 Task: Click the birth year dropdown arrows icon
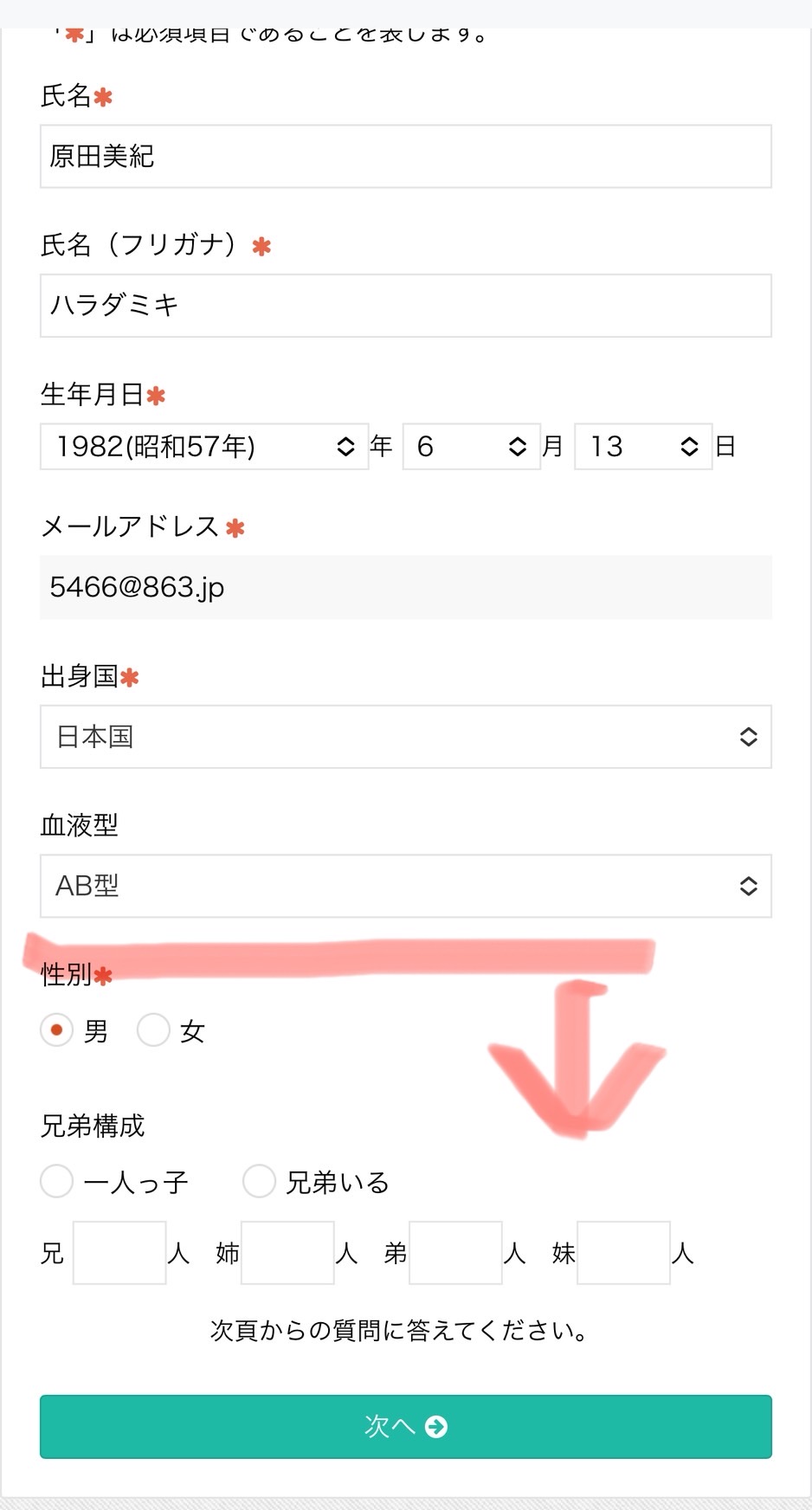coord(345,447)
